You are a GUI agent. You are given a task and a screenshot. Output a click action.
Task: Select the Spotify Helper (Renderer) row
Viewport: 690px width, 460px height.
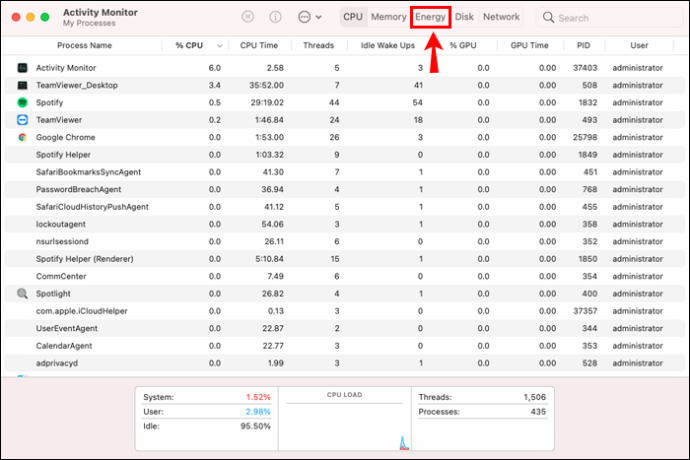click(345, 259)
